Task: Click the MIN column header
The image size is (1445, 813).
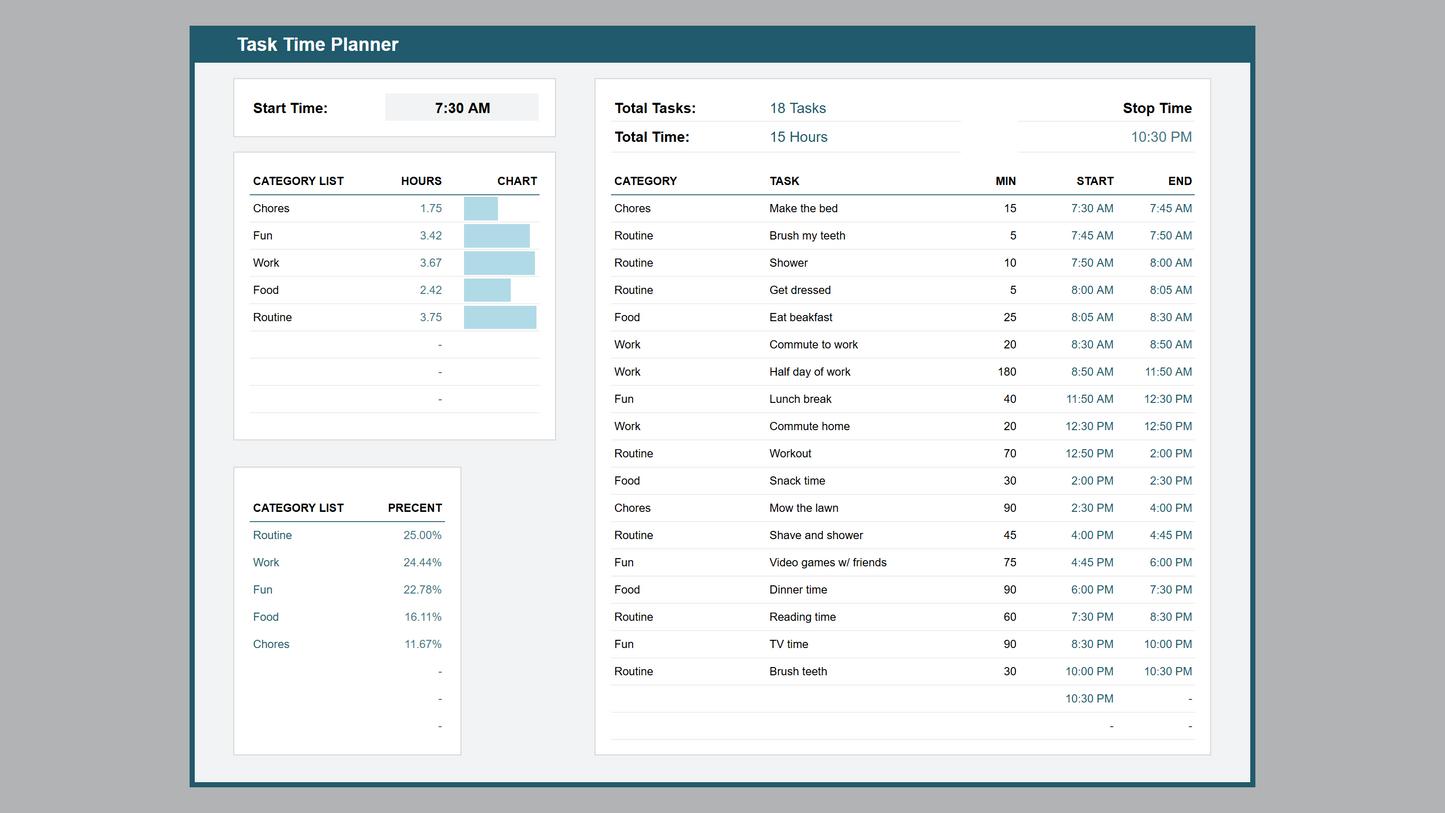Action: 1005,181
